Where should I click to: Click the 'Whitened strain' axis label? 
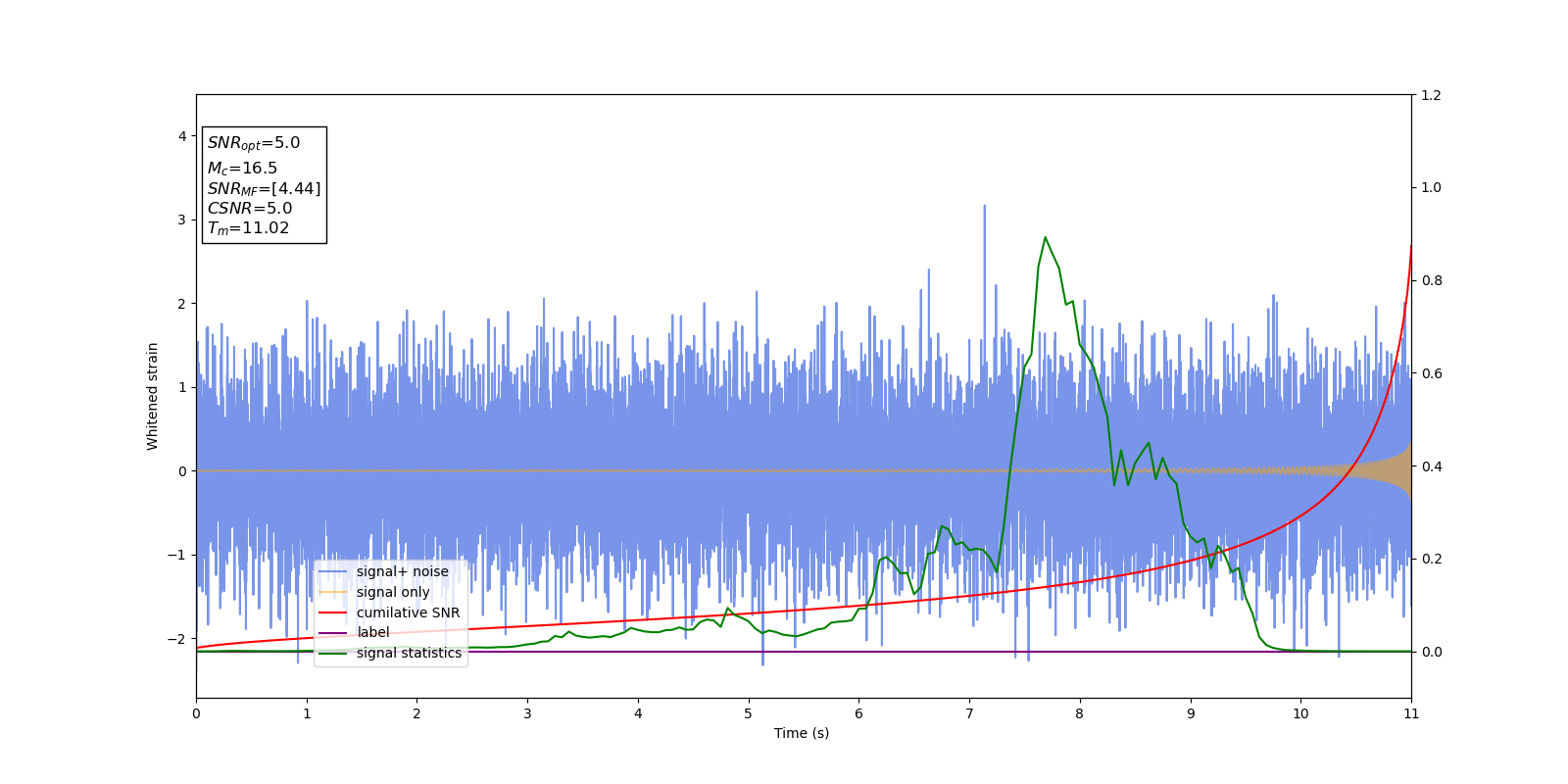pos(153,396)
